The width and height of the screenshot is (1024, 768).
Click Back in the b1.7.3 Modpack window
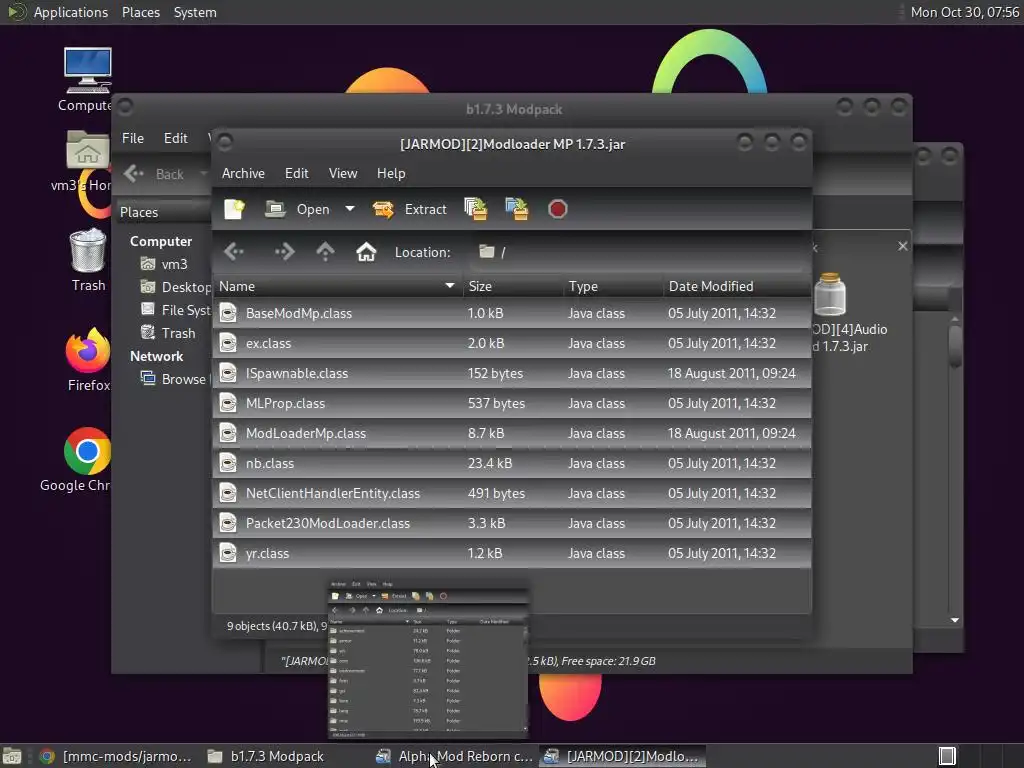[x=155, y=174]
